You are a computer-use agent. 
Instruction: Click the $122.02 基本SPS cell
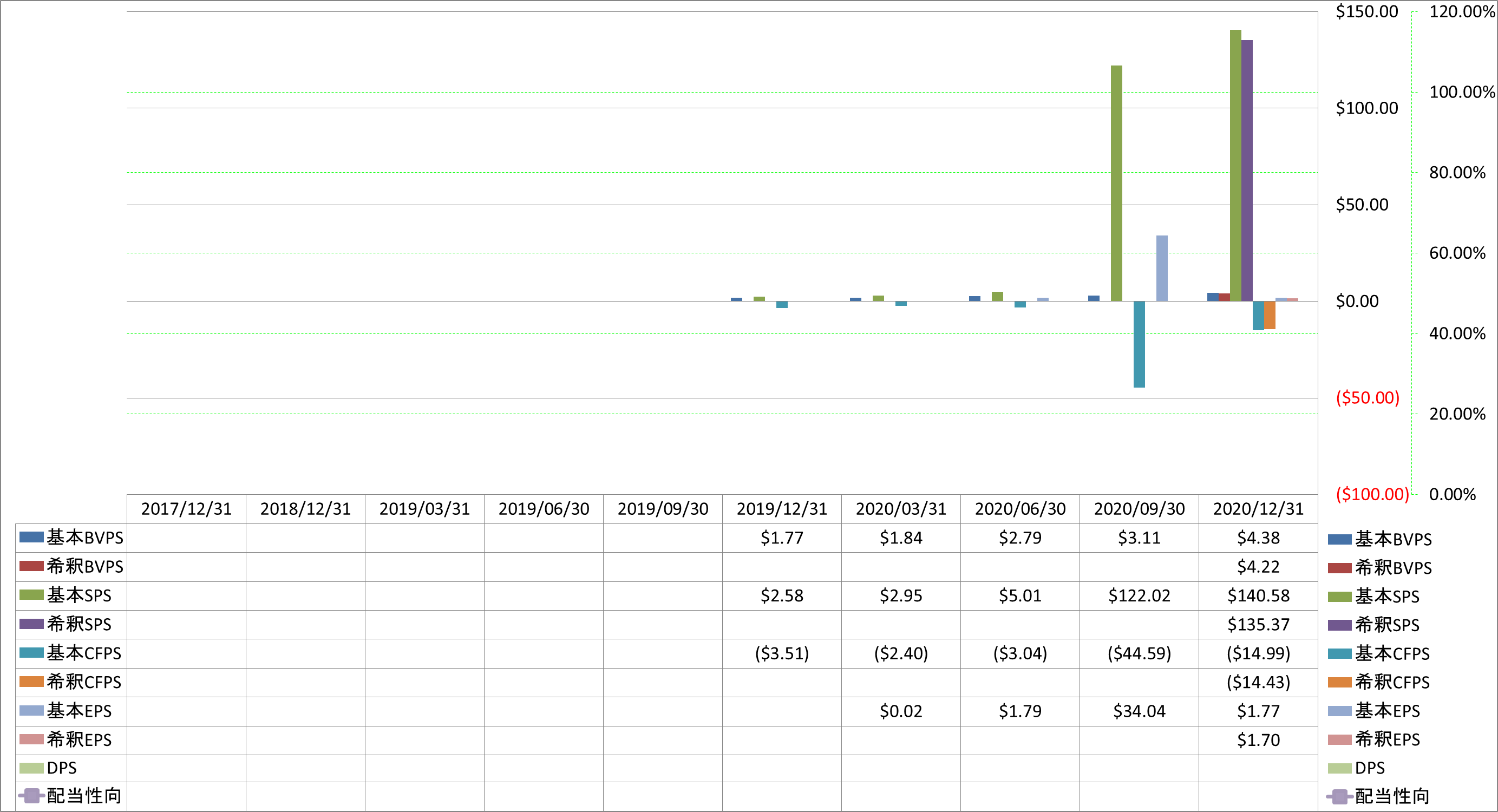(1140, 595)
